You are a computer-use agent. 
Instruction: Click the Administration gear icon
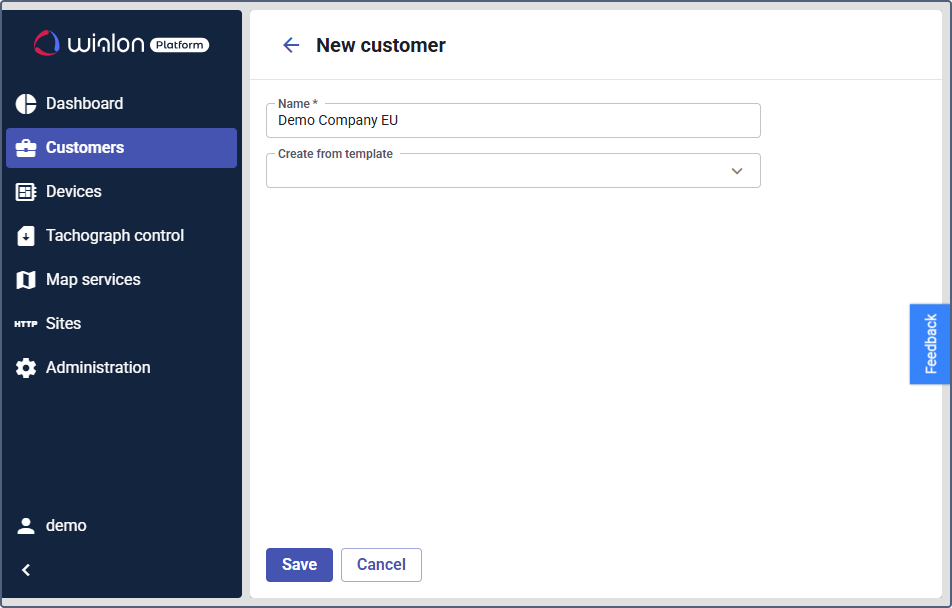click(x=26, y=368)
